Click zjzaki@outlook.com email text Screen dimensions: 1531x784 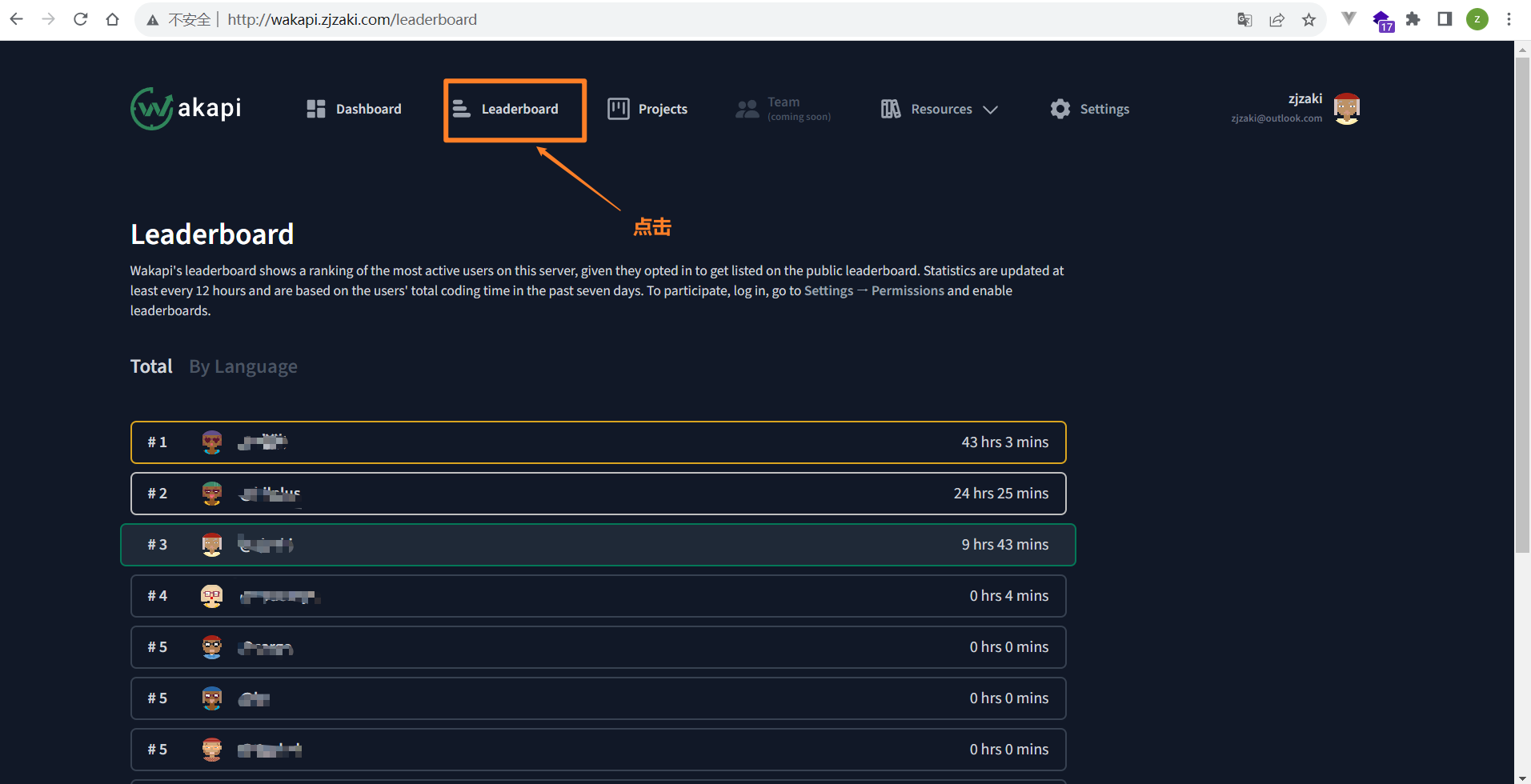[x=1277, y=118]
